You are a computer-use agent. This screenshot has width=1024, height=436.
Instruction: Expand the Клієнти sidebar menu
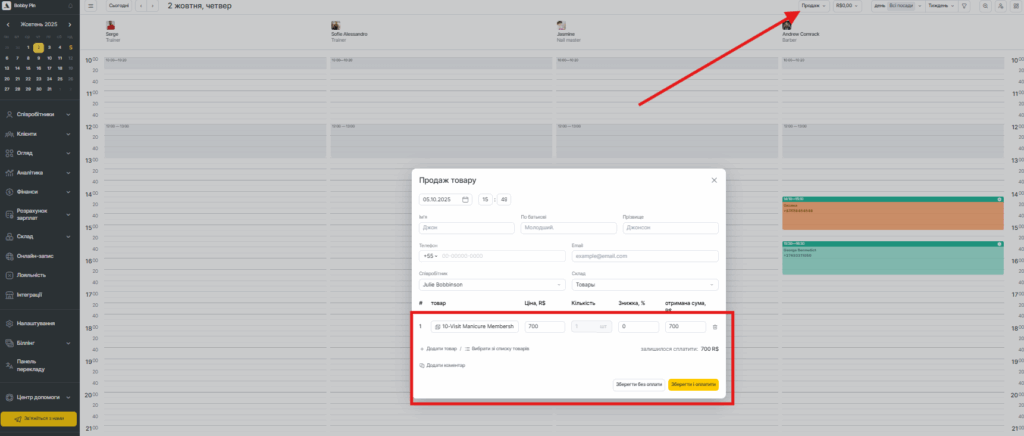(x=39, y=135)
